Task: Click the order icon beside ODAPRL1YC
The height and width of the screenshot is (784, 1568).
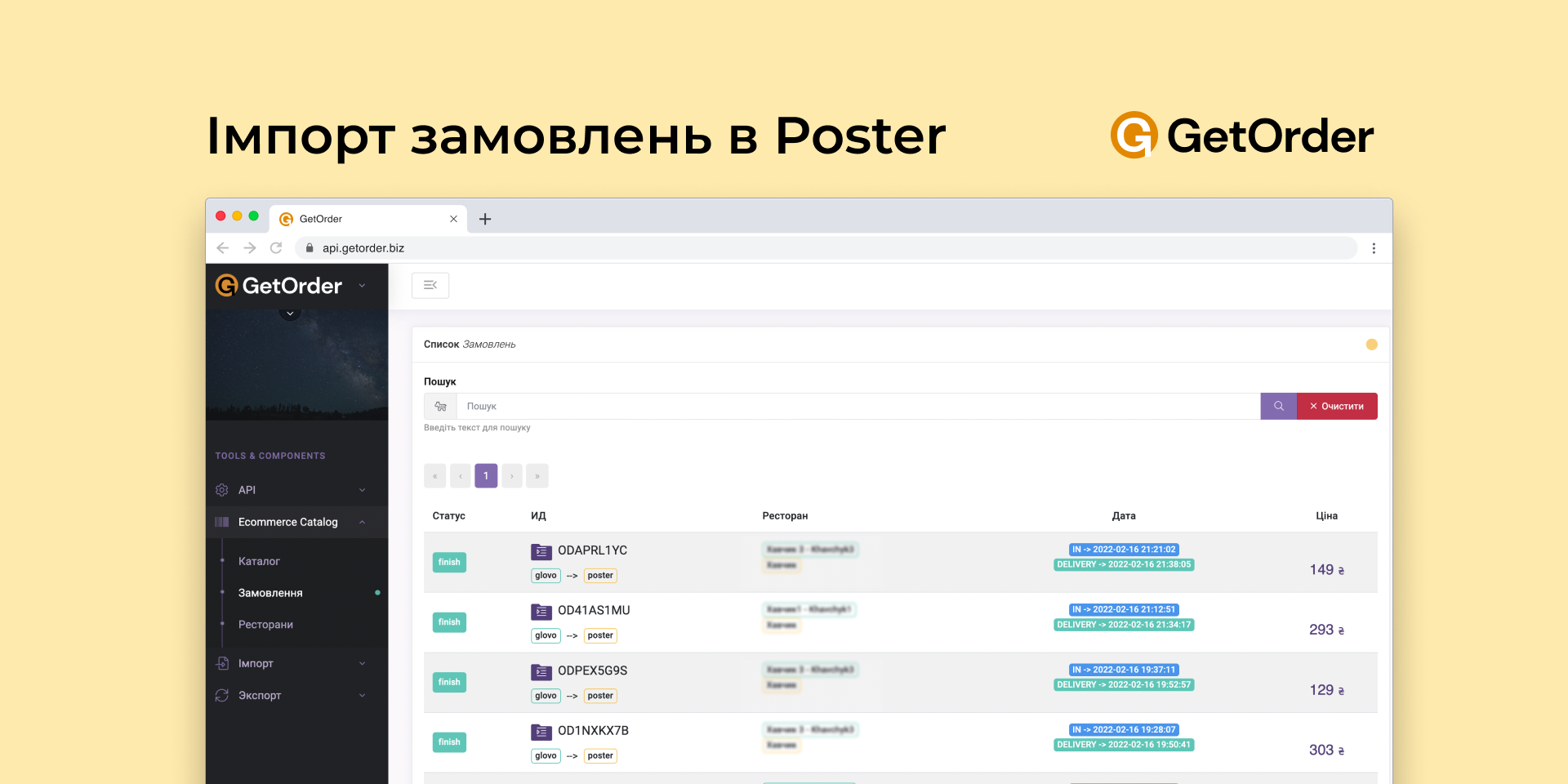Action: pos(541,551)
